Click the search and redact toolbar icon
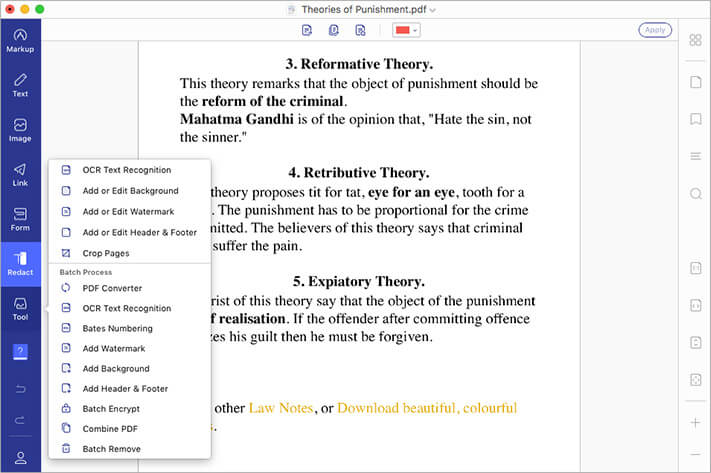 tap(360, 30)
